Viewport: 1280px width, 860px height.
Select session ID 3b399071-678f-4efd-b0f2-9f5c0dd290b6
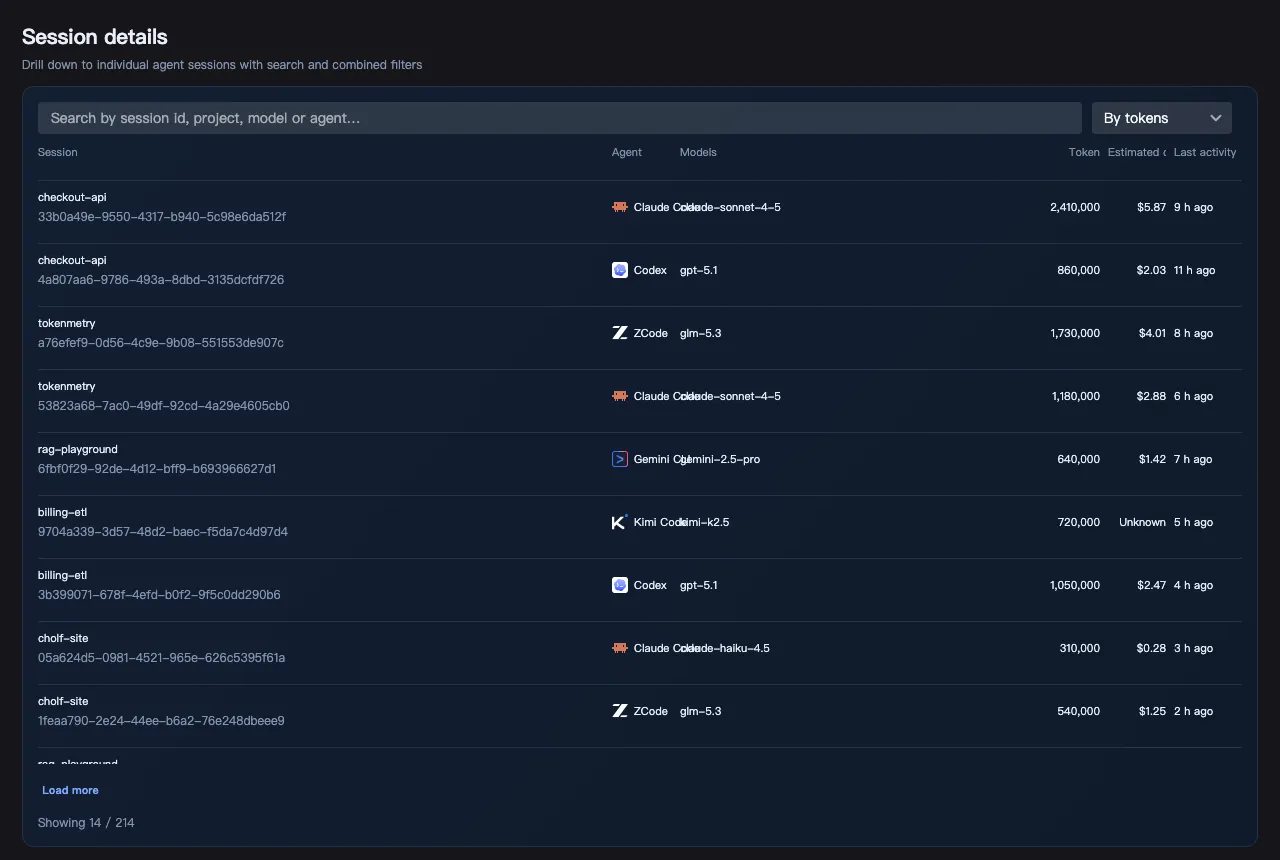tap(159, 595)
